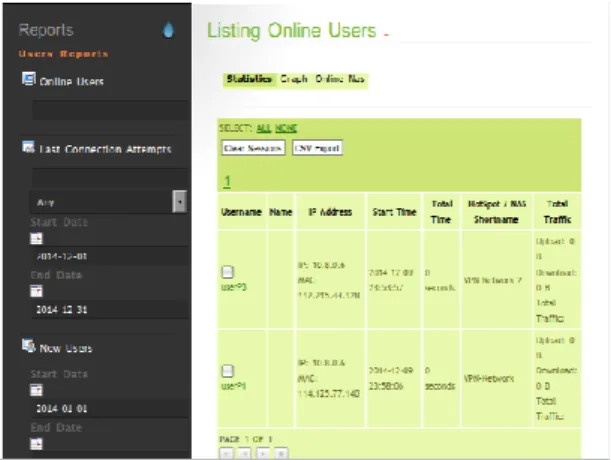Click the ALL select link
The image size is (611, 460).
[x=264, y=128]
